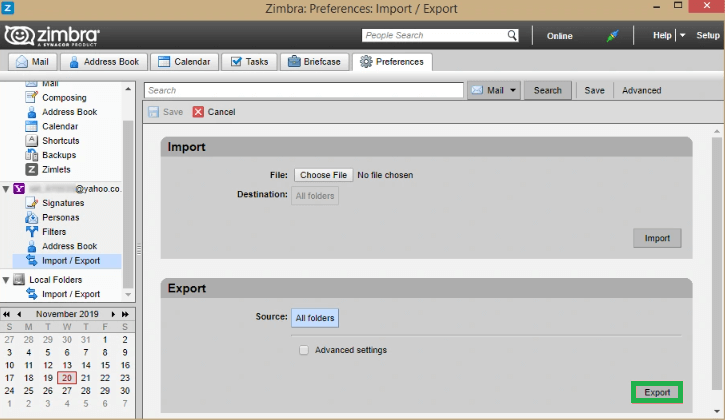Image resolution: width=725 pixels, height=420 pixels.
Task: Open the top Address Book preferences entry
Action: click(69, 112)
